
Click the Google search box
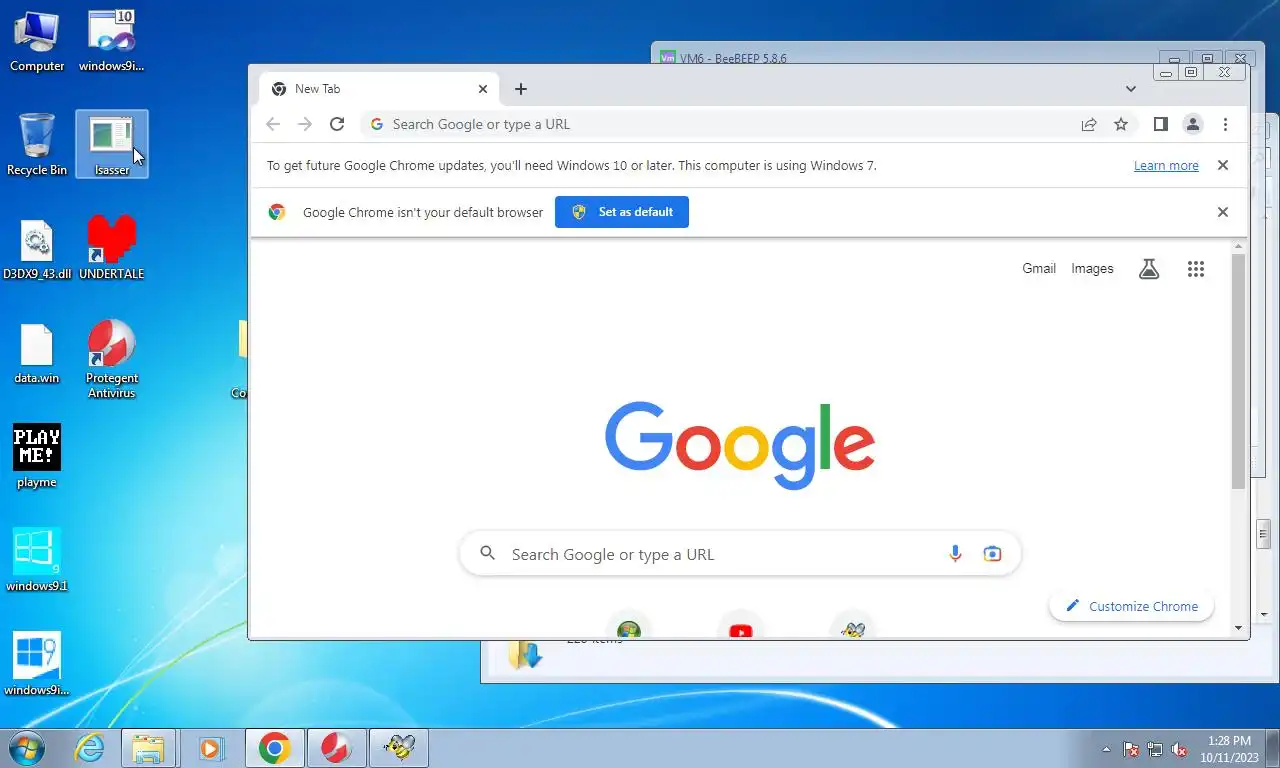740,554
